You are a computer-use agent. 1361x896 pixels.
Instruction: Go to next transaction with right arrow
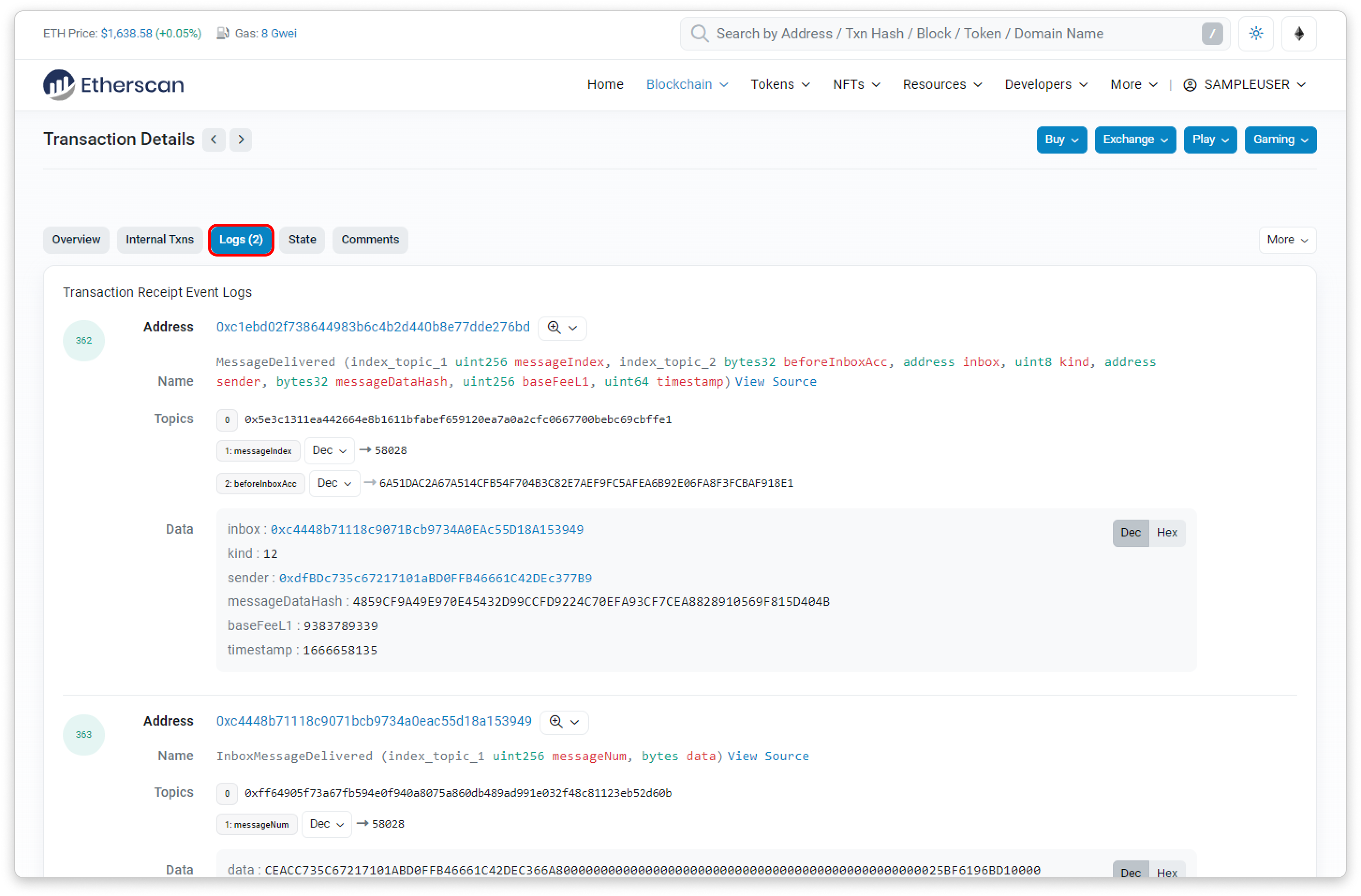pos(241,140)
